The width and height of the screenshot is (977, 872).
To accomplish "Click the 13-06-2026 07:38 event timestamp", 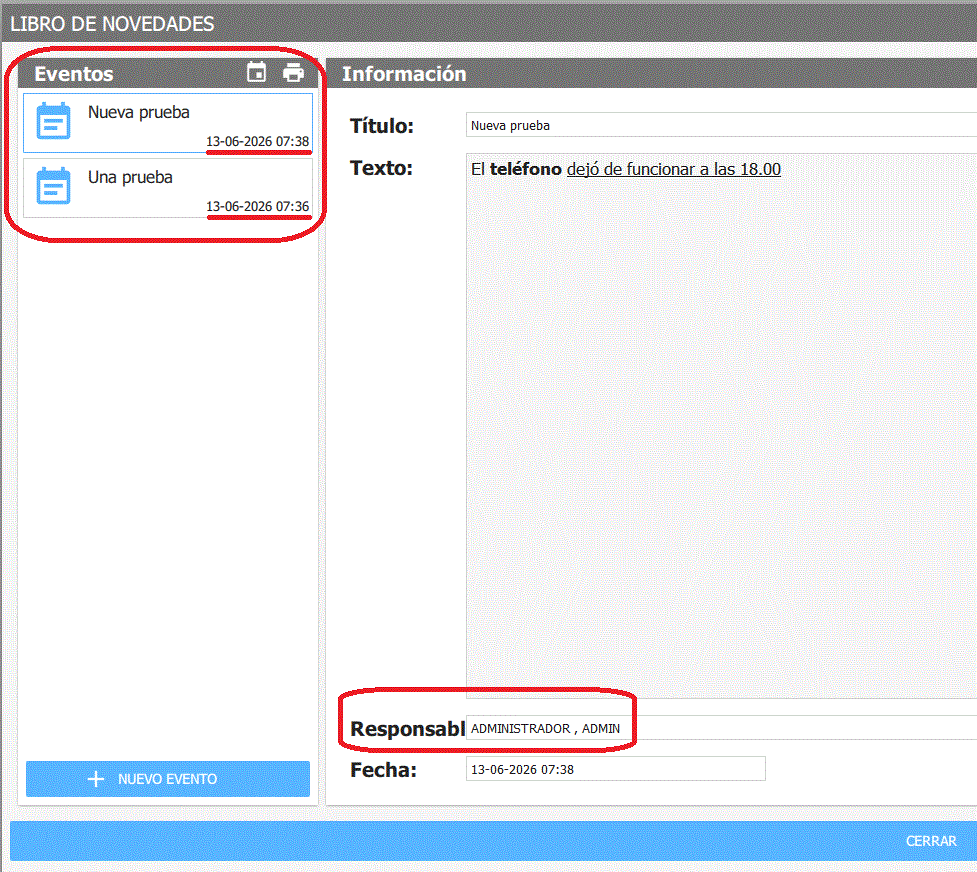I will click(x=257, y=141).
